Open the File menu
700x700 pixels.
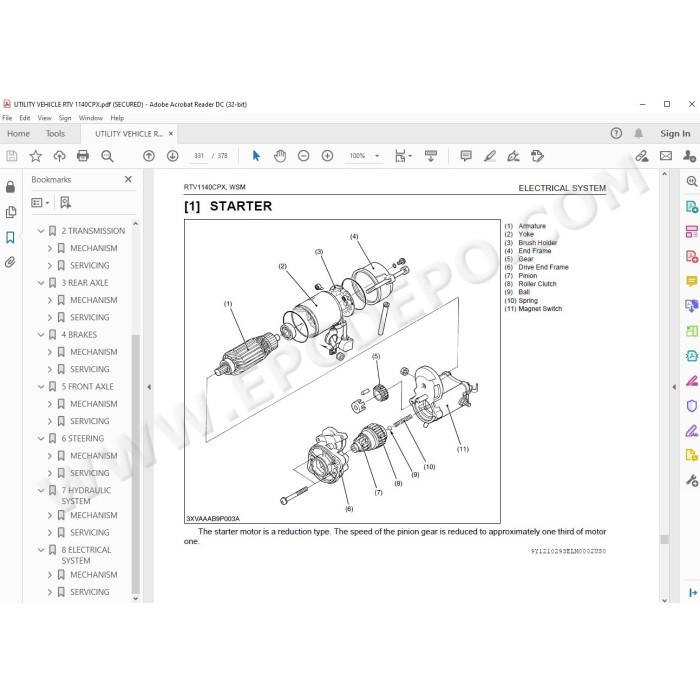7,118
